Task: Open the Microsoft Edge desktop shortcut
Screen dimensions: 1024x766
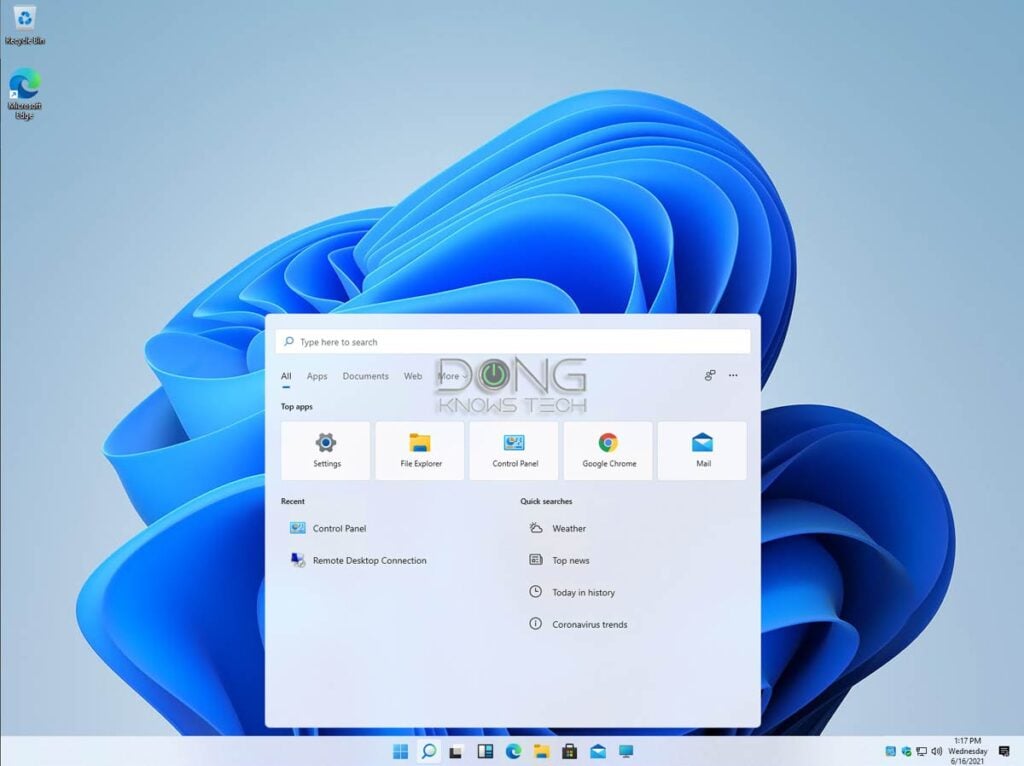Action: [24, 93]
